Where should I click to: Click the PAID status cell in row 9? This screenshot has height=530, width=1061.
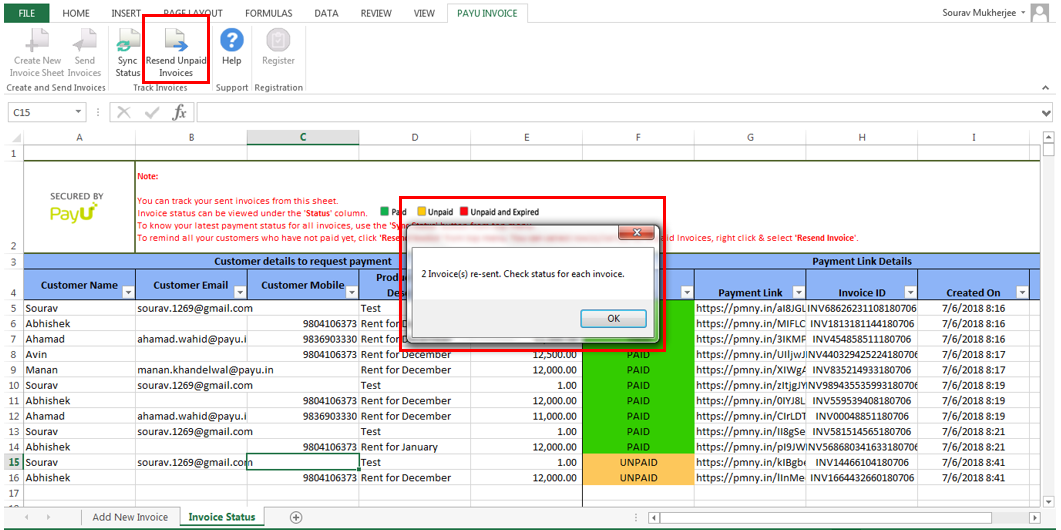tap(638, 370)
